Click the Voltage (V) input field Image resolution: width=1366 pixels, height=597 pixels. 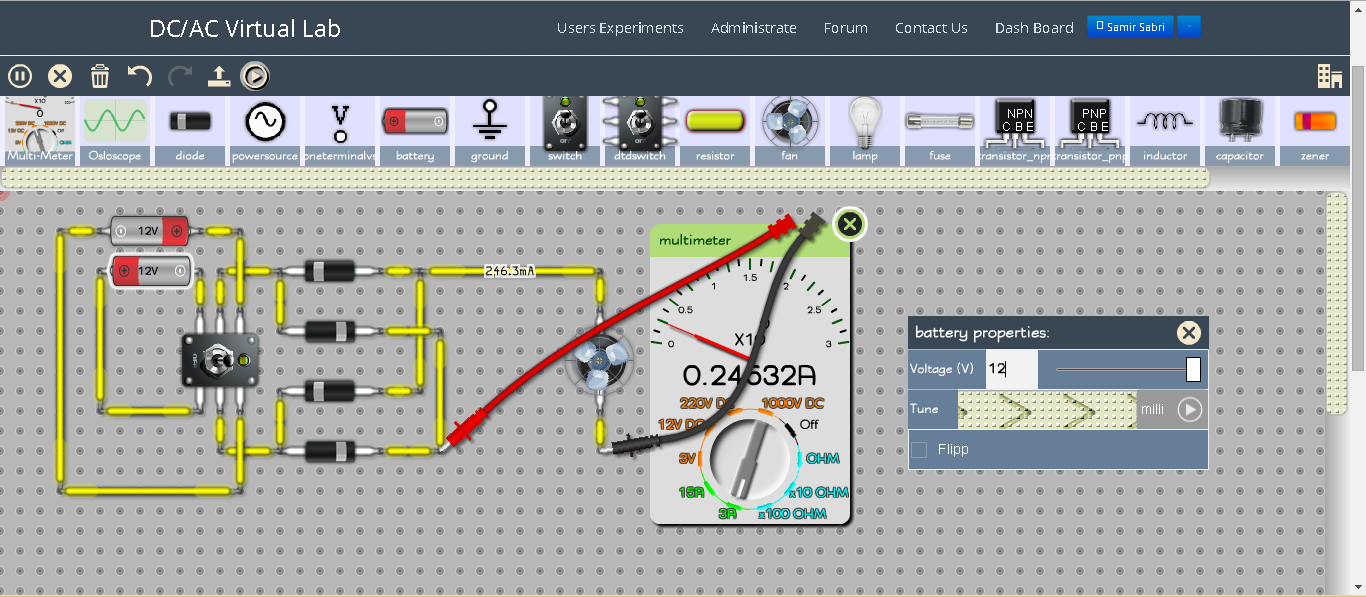[x=1012, y=369]
